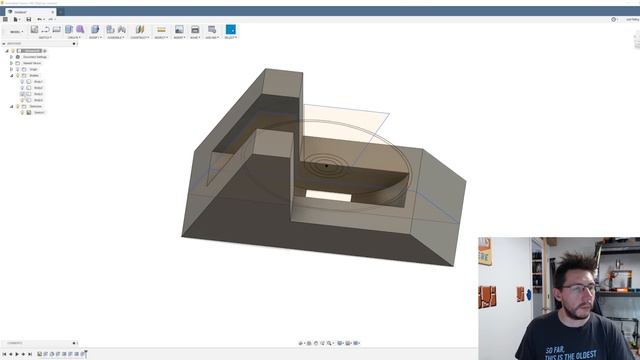This screenshot has height=360, width=640.
Task: Select the Construct plane icon
Action: (x=140, y=29)
